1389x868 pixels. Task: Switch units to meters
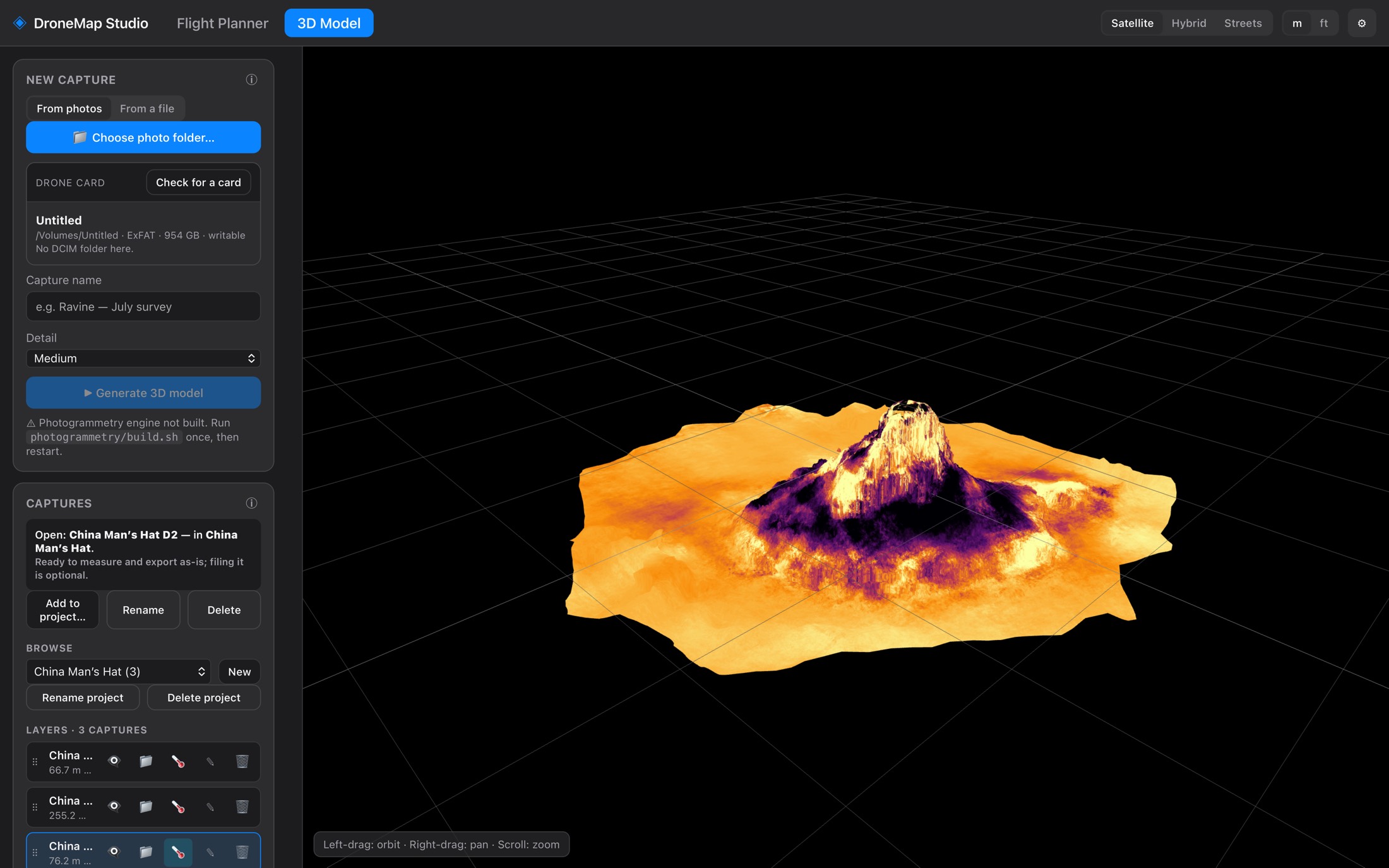point(1297,23)
